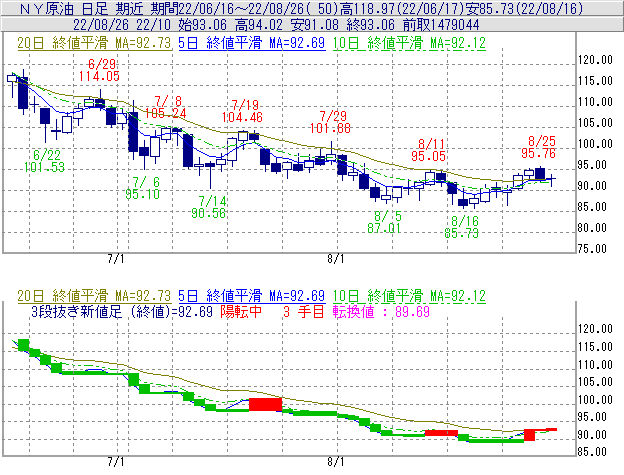Click the 8/25 95.76 high label
The width and height of the screenshot is (624, 475).
[x=538, y=147]
